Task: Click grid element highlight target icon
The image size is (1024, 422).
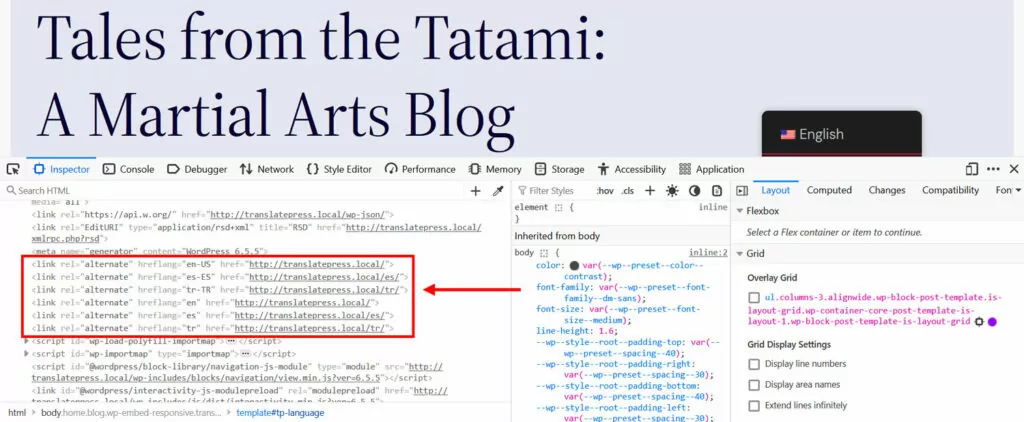Action: (x=979, y=322)
